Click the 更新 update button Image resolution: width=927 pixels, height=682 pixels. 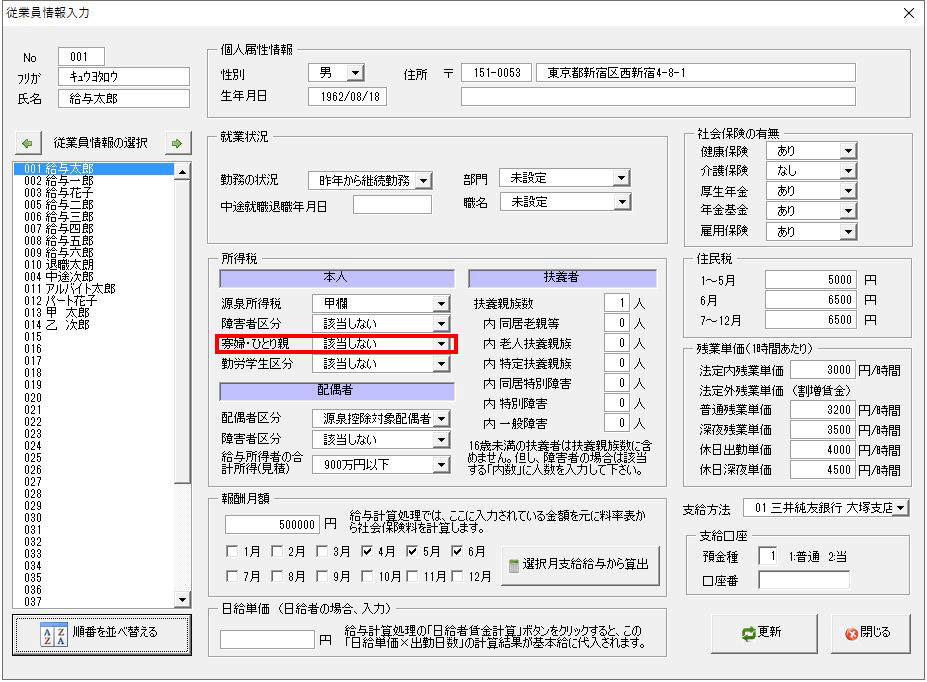click(764, 634)
